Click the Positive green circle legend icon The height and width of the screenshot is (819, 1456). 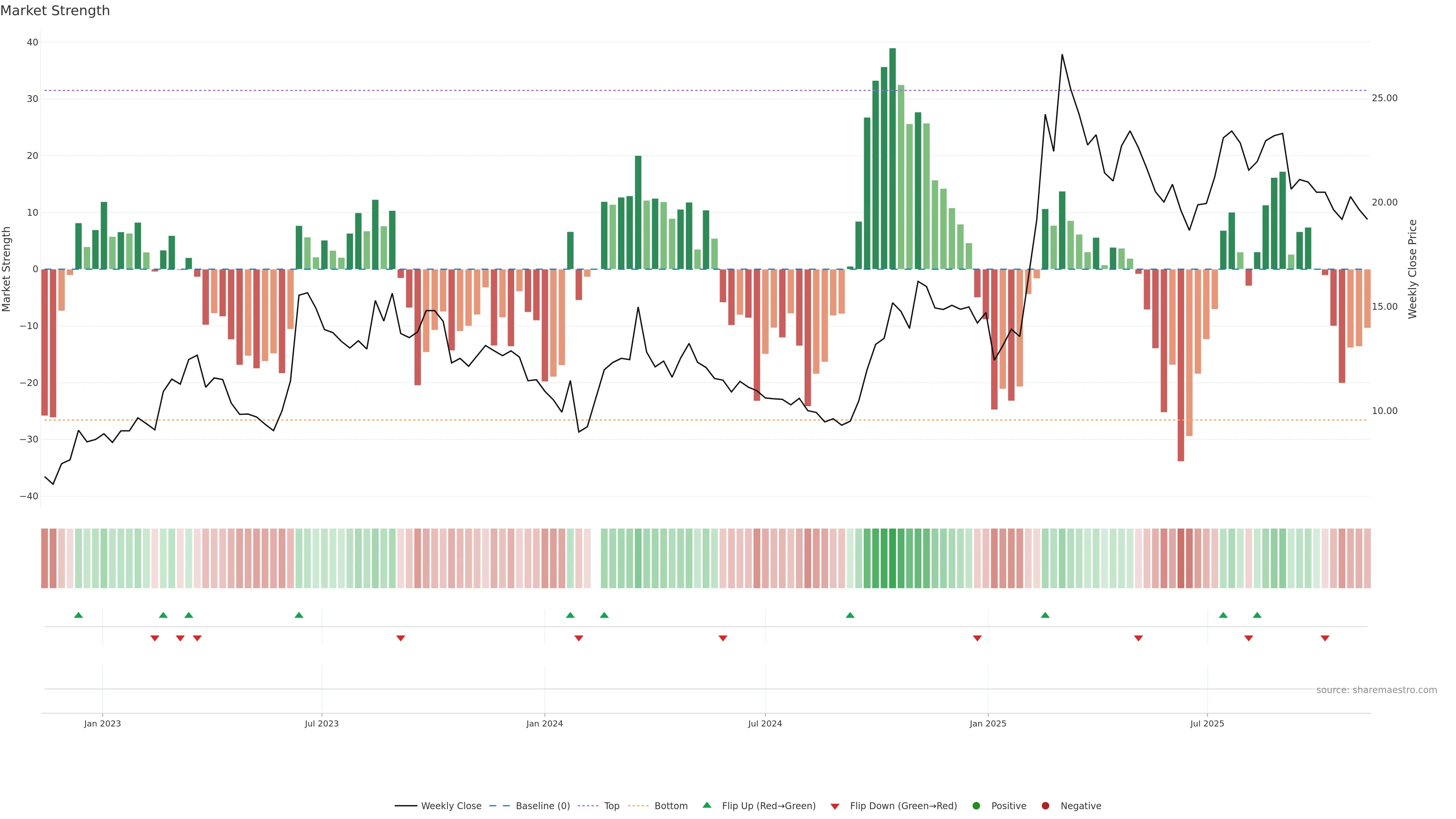[976, 805]
